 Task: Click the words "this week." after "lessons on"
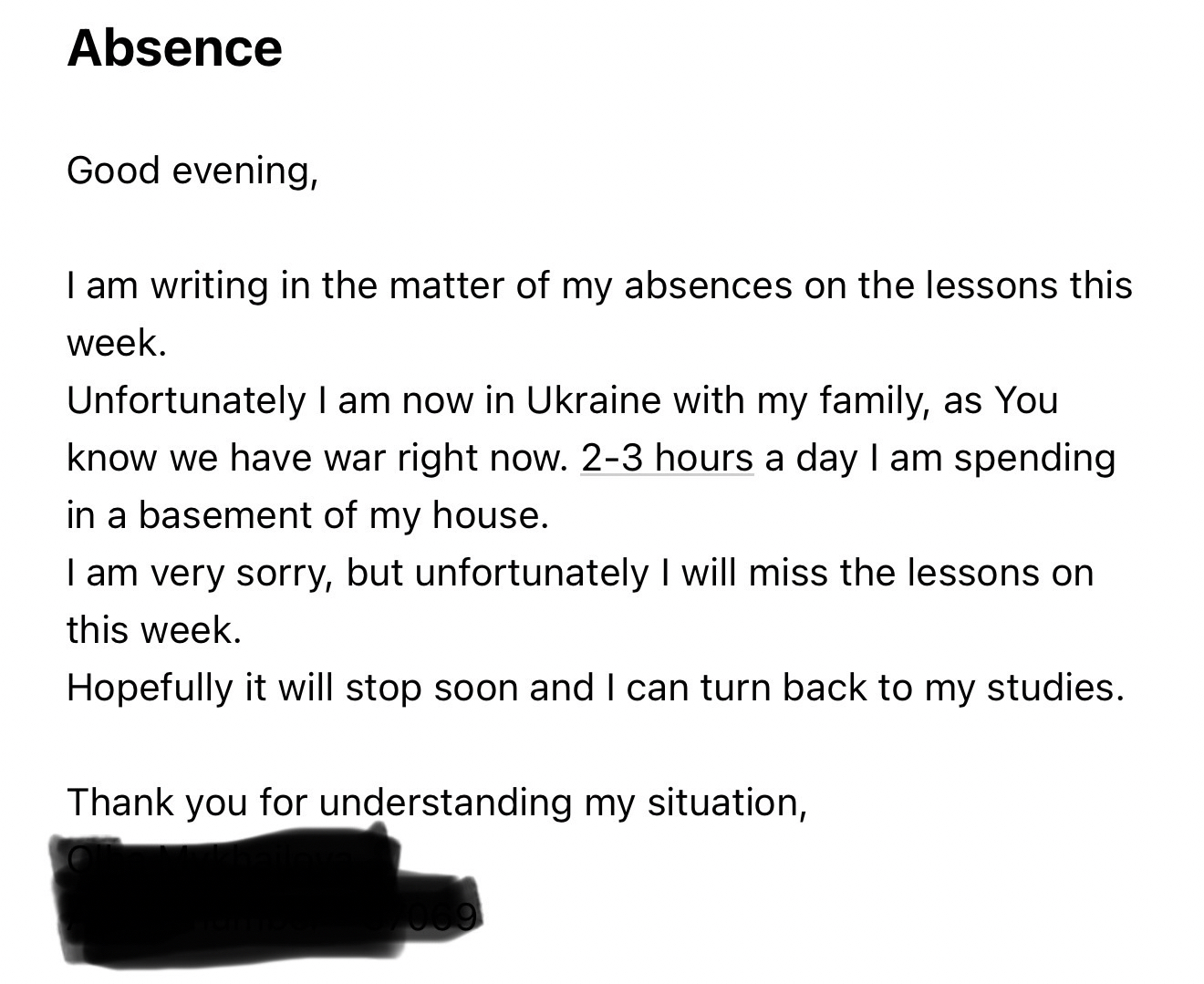coord(153,630)
